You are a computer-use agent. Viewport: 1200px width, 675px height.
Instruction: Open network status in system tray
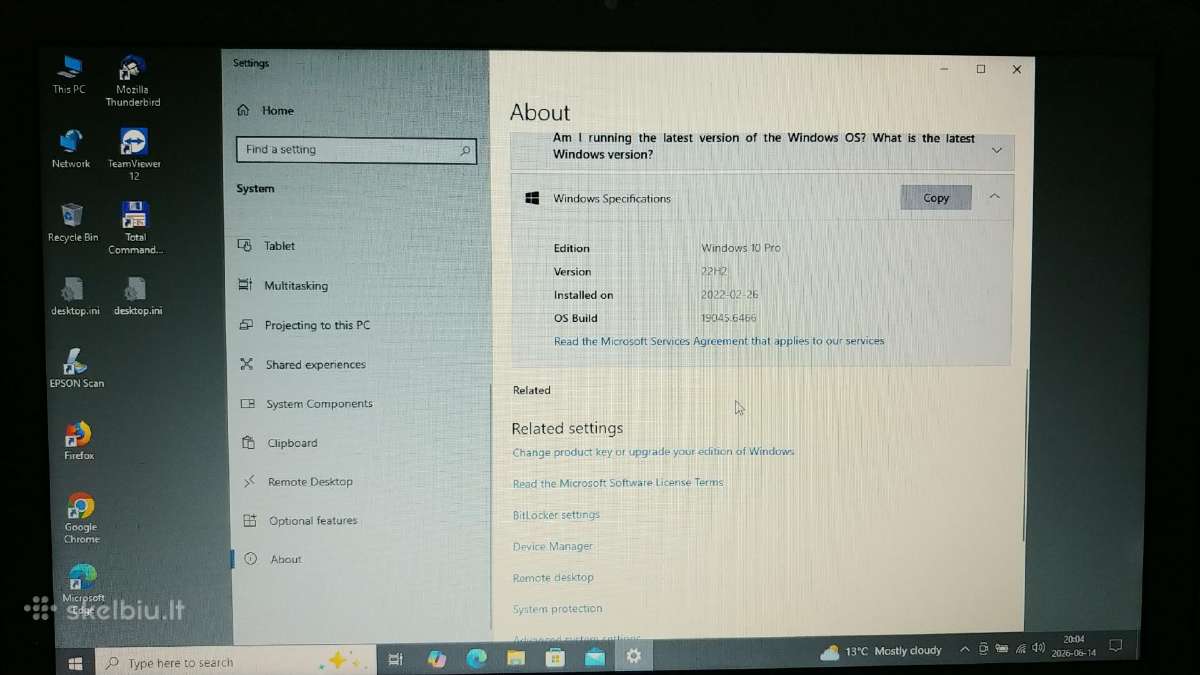1020,648
